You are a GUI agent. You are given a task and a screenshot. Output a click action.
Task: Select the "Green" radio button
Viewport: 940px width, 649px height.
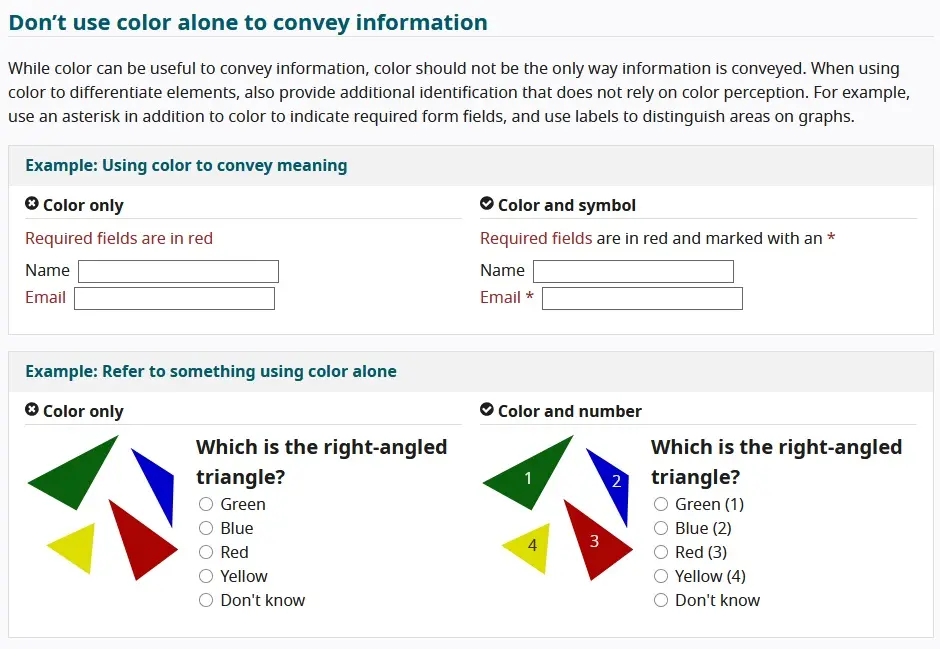(x=205, y=504)
